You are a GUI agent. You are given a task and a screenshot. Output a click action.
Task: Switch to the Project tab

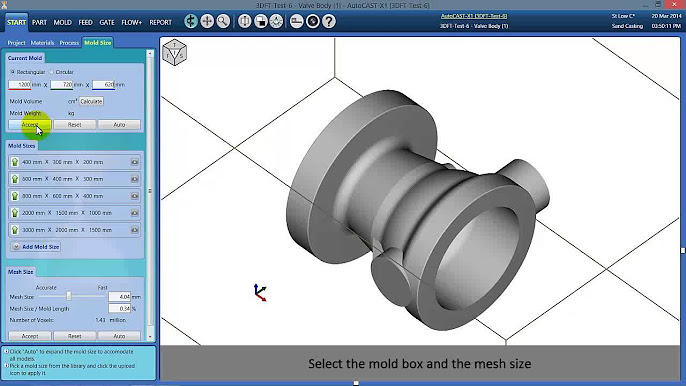coord(16,43)
